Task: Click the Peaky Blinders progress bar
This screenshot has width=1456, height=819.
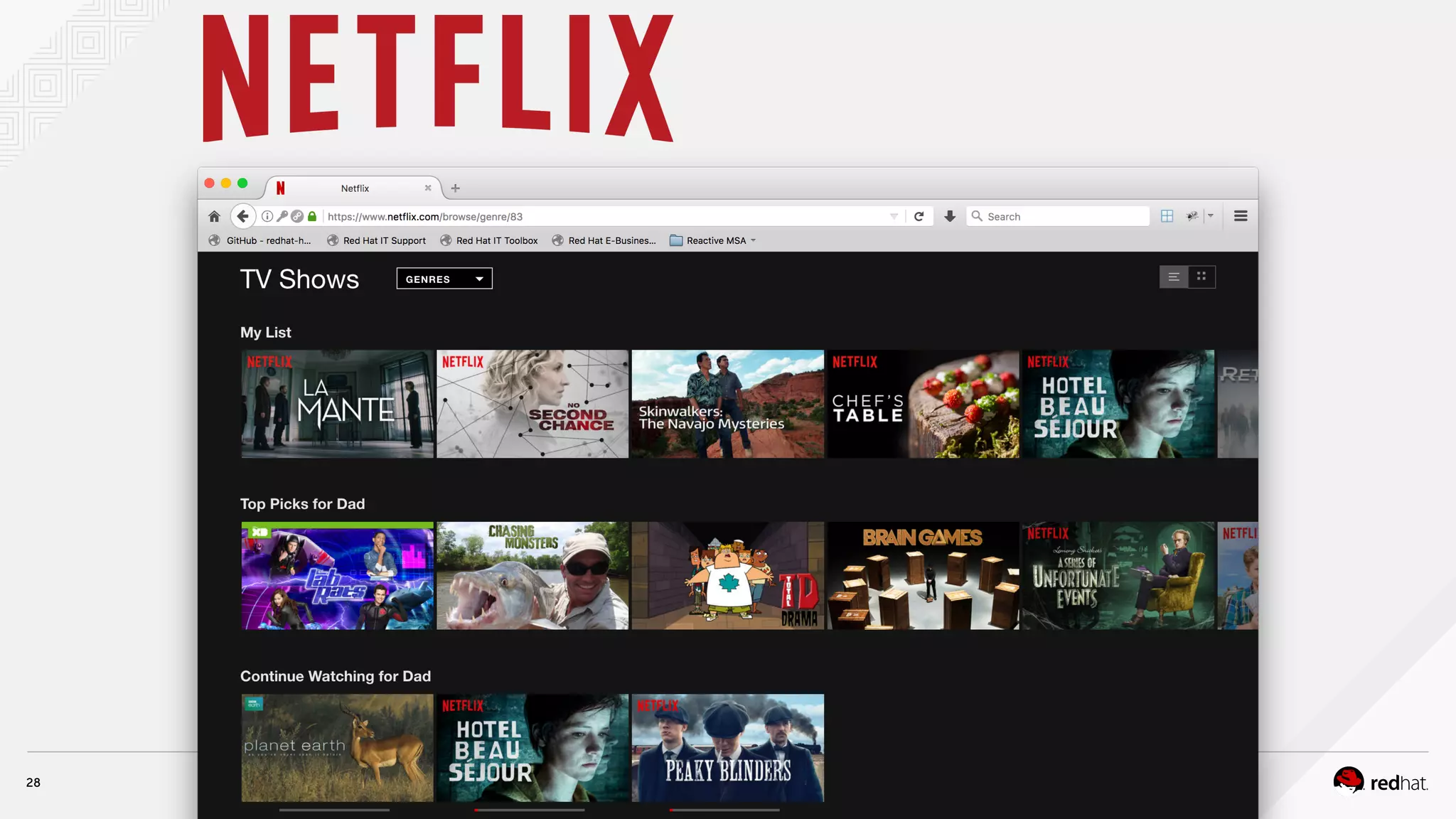Action: pyautogui.click(x=724, y=810)
